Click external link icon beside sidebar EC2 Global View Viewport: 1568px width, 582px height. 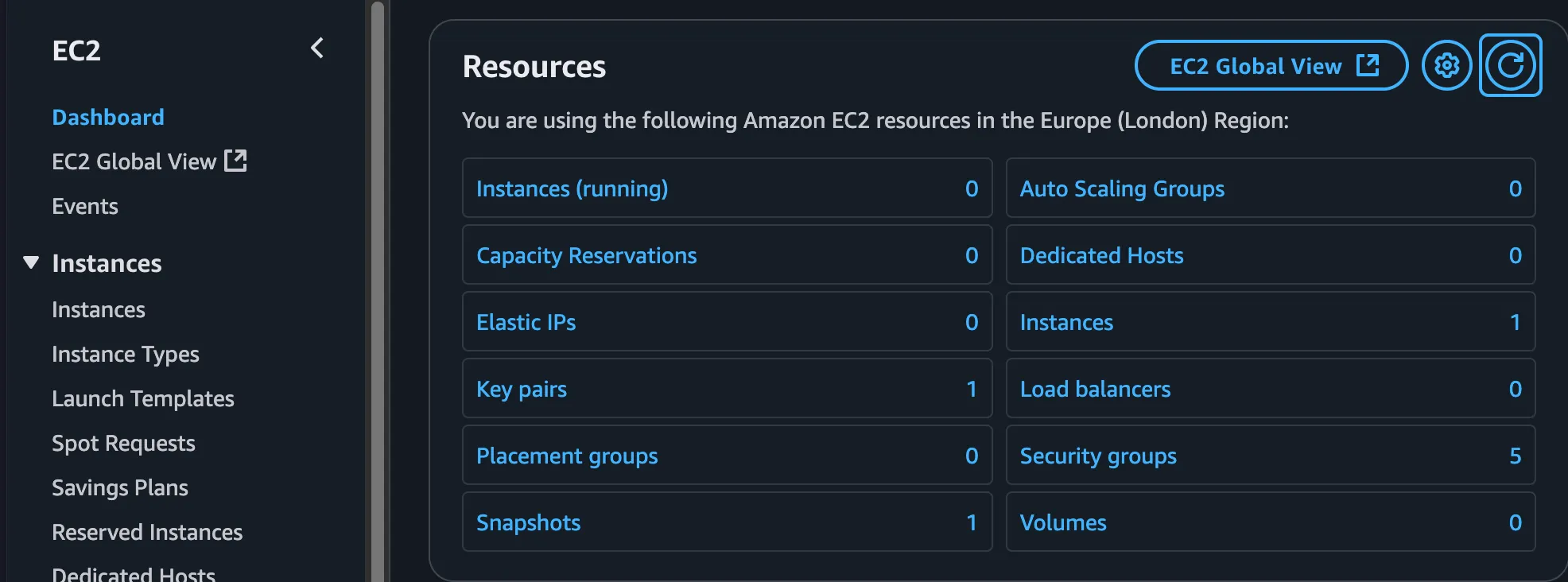point(235,161)
